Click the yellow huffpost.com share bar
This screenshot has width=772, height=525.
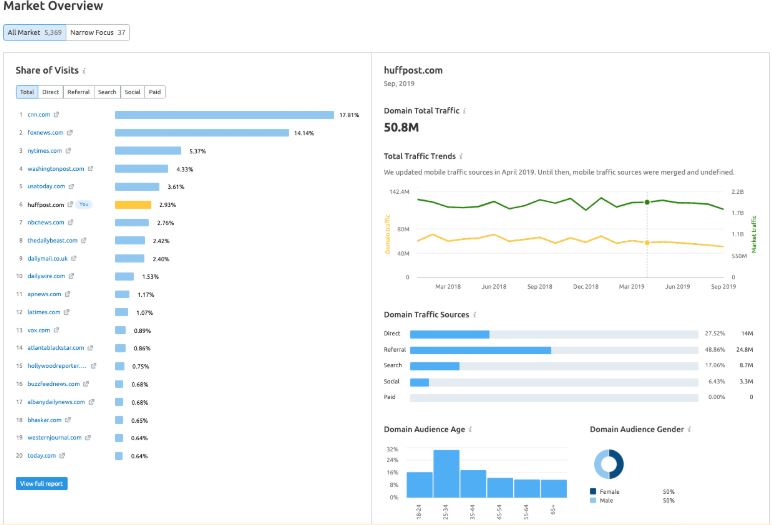133,205
